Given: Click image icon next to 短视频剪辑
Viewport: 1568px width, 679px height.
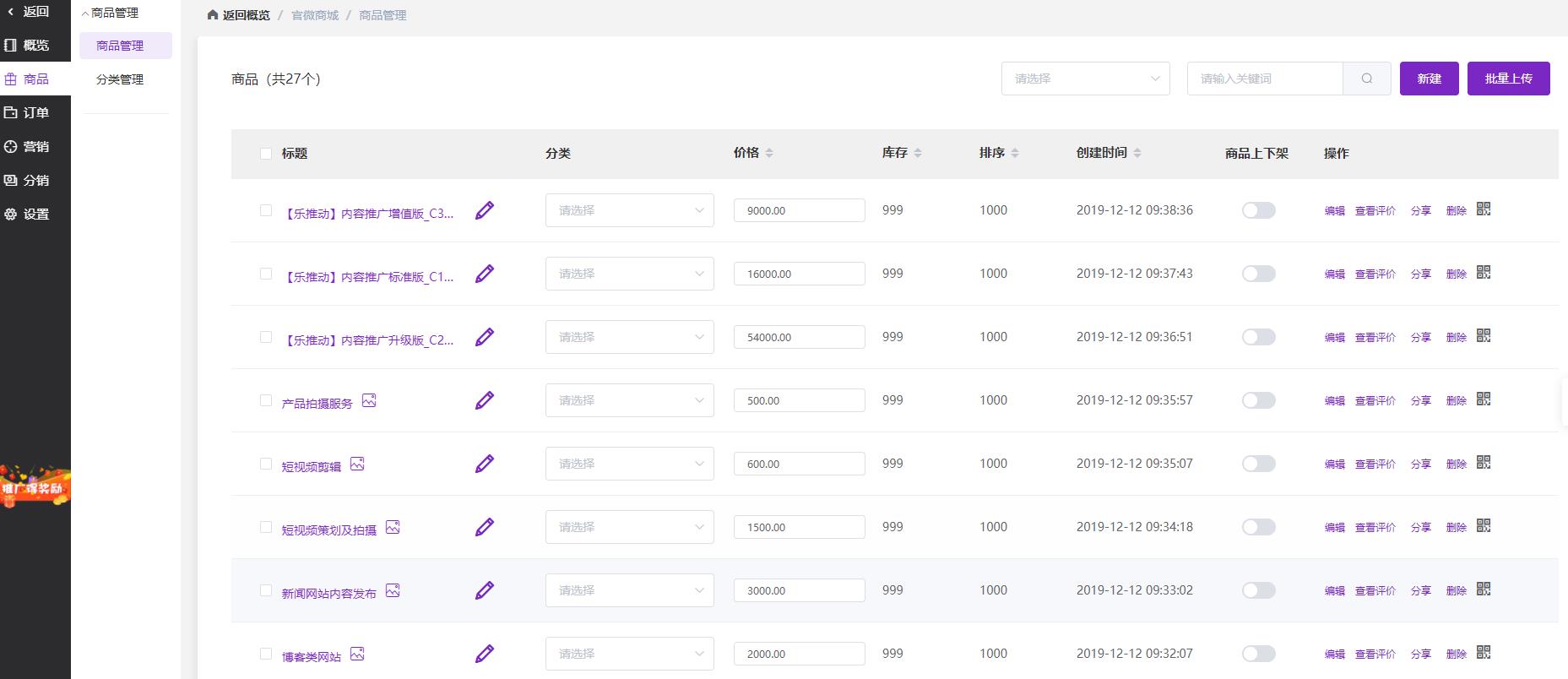Looking at the screenshot, I should point(357,464).
